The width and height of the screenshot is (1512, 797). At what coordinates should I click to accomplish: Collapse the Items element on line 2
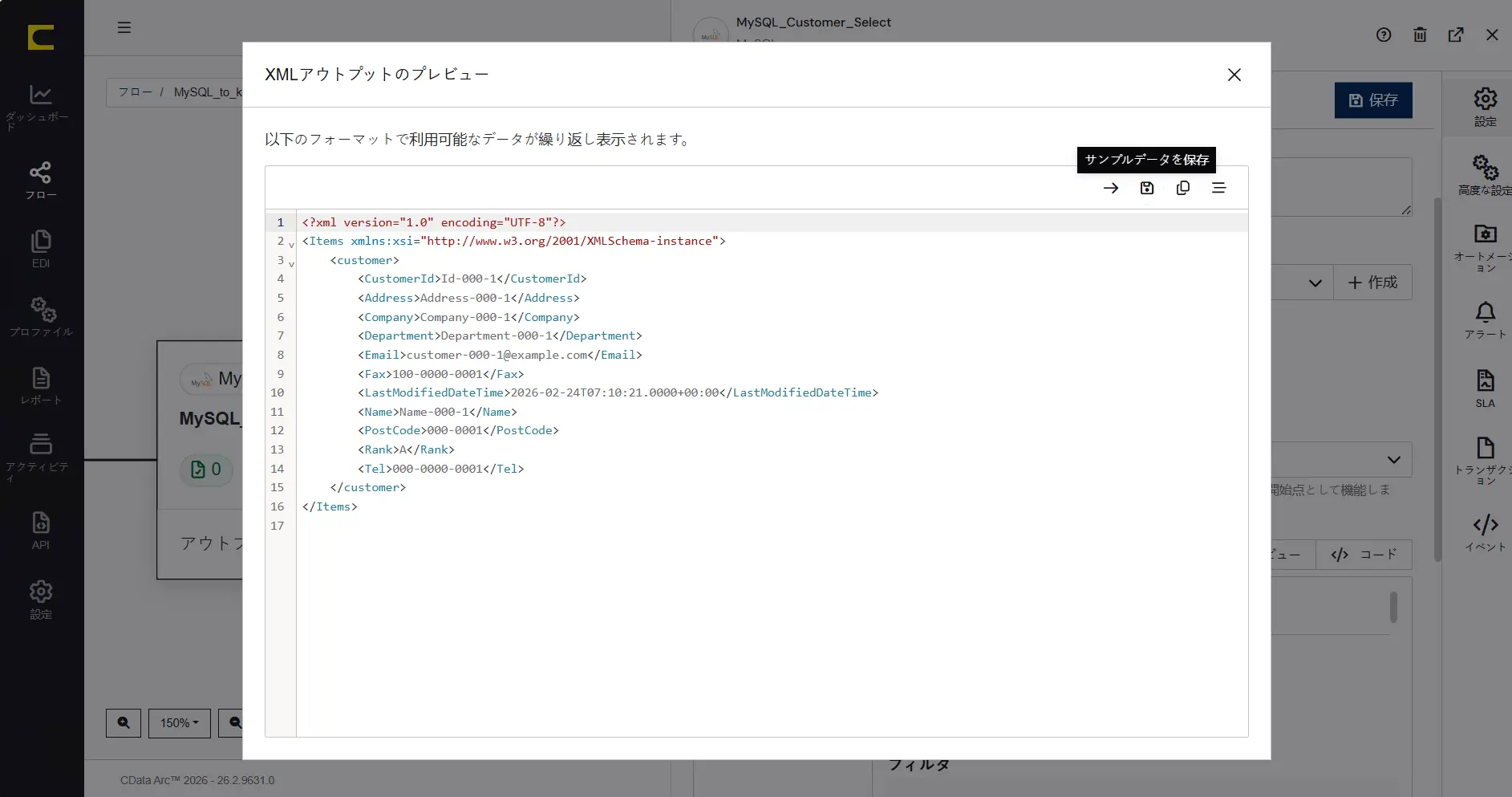coord(291,244)
